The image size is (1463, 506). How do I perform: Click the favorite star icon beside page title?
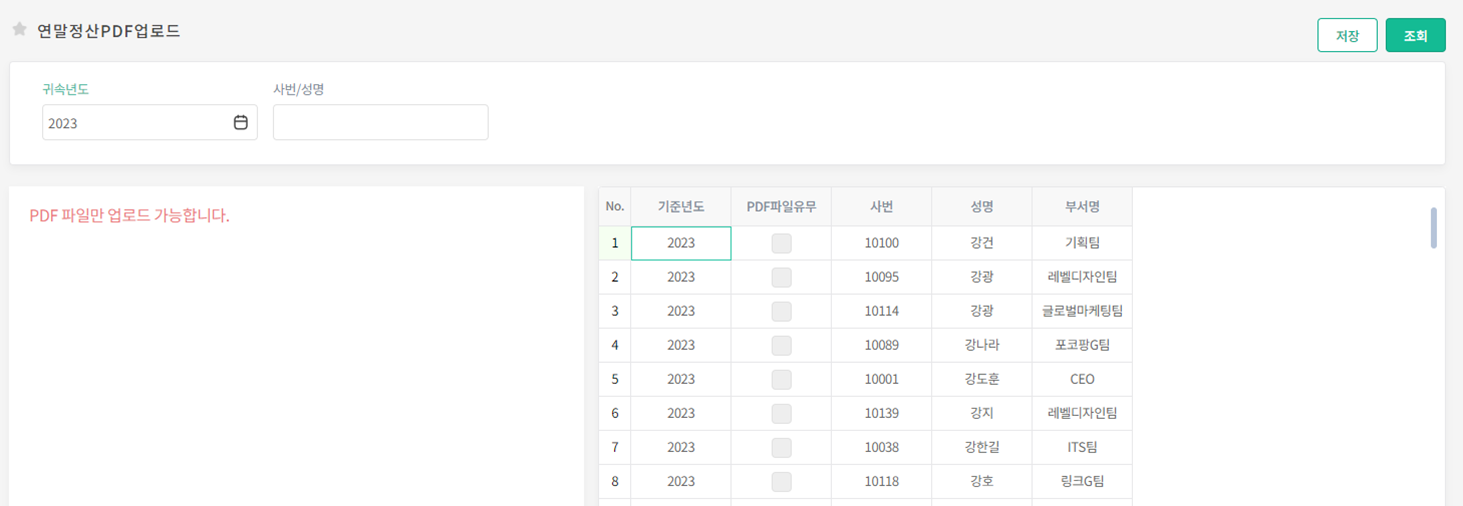tap(19, 30)
